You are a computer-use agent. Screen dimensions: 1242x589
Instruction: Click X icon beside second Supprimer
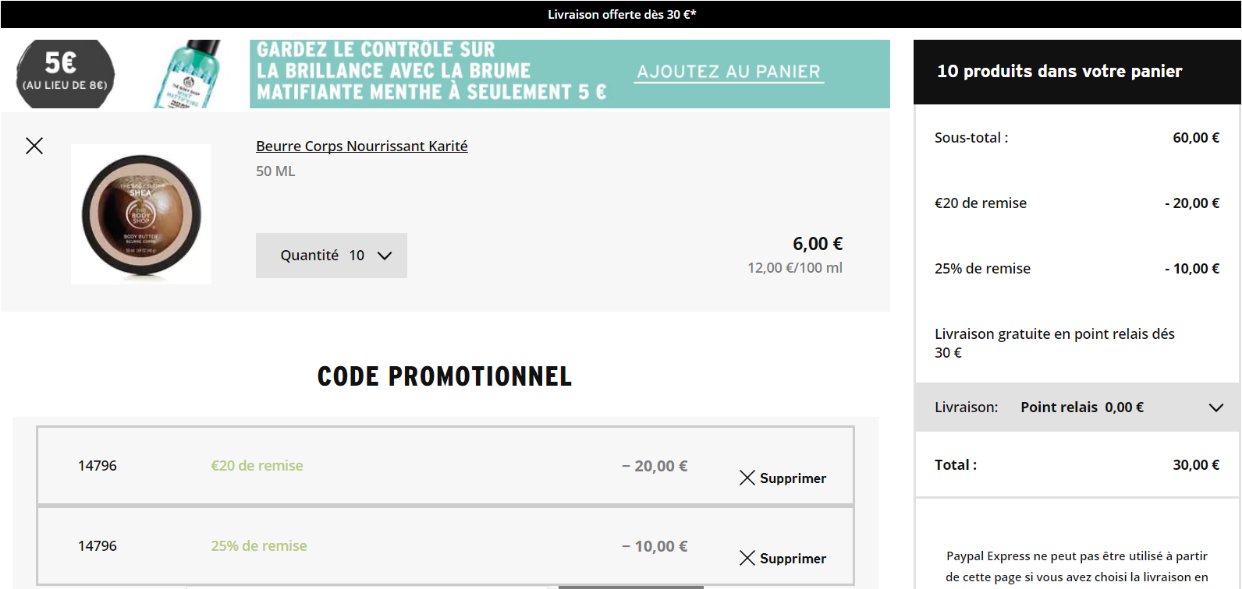(747, 558)
